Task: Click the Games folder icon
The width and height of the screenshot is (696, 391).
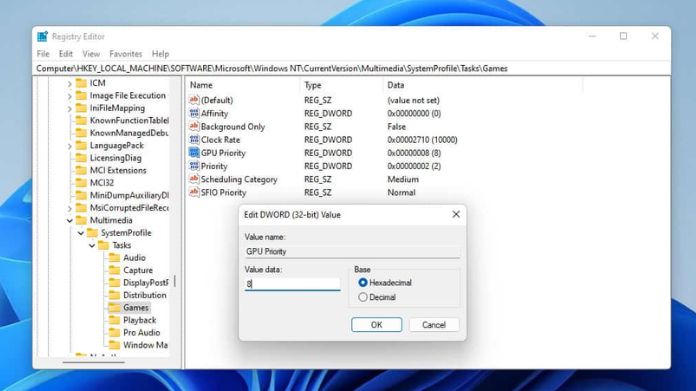Action: 115,308
